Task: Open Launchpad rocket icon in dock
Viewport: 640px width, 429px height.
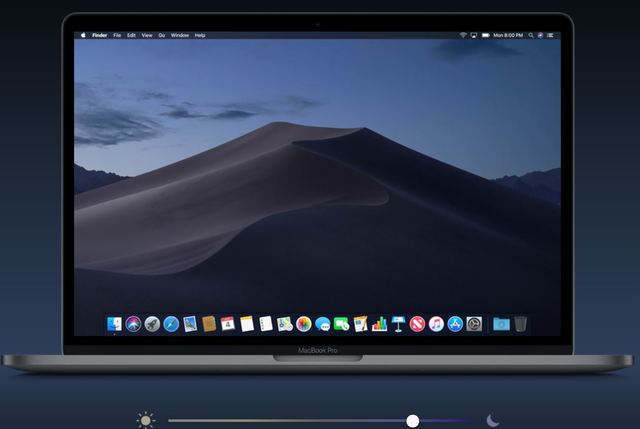Action: tap(152, 324)
